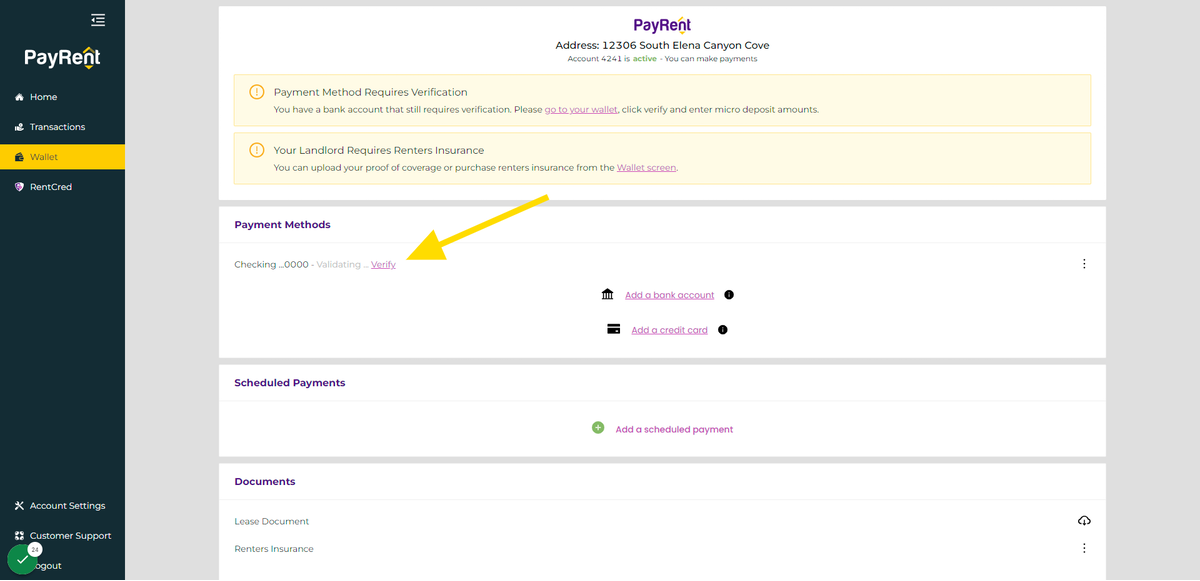Viewport: 1200px width, 581px height.
Task: Click the Home house icon
Action: coord(19,97)
